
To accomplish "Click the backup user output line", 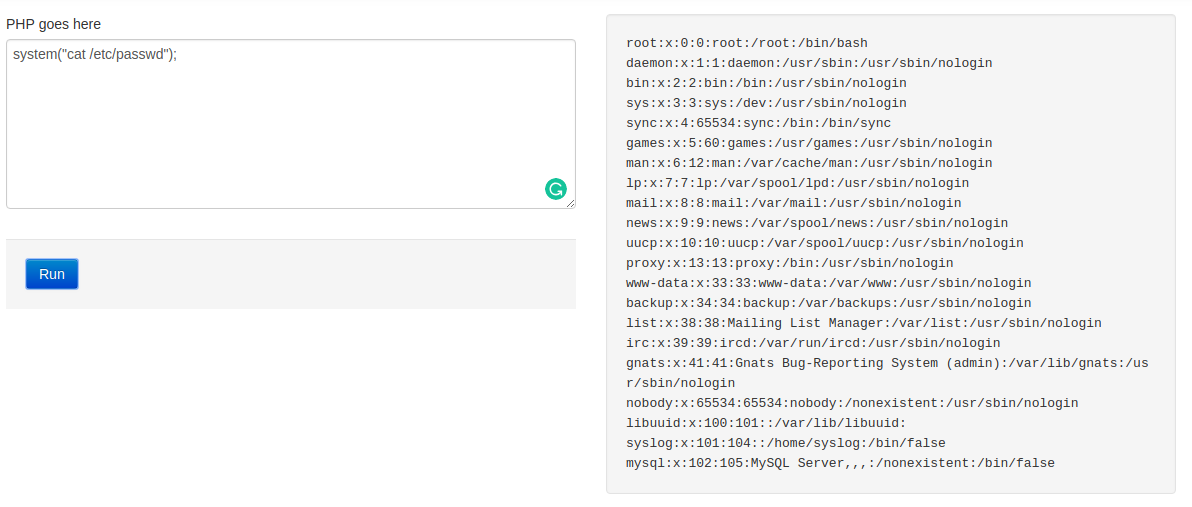I will [828, 303].
